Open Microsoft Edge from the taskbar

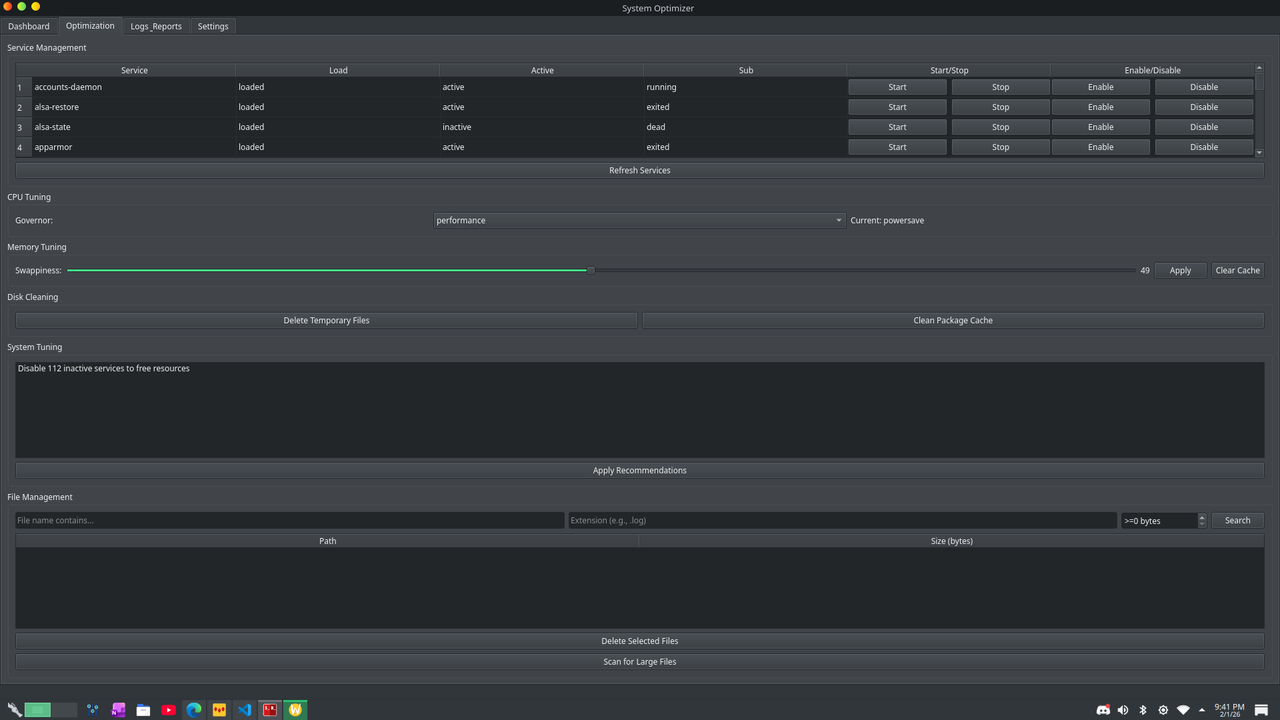(x=194, y=710)
